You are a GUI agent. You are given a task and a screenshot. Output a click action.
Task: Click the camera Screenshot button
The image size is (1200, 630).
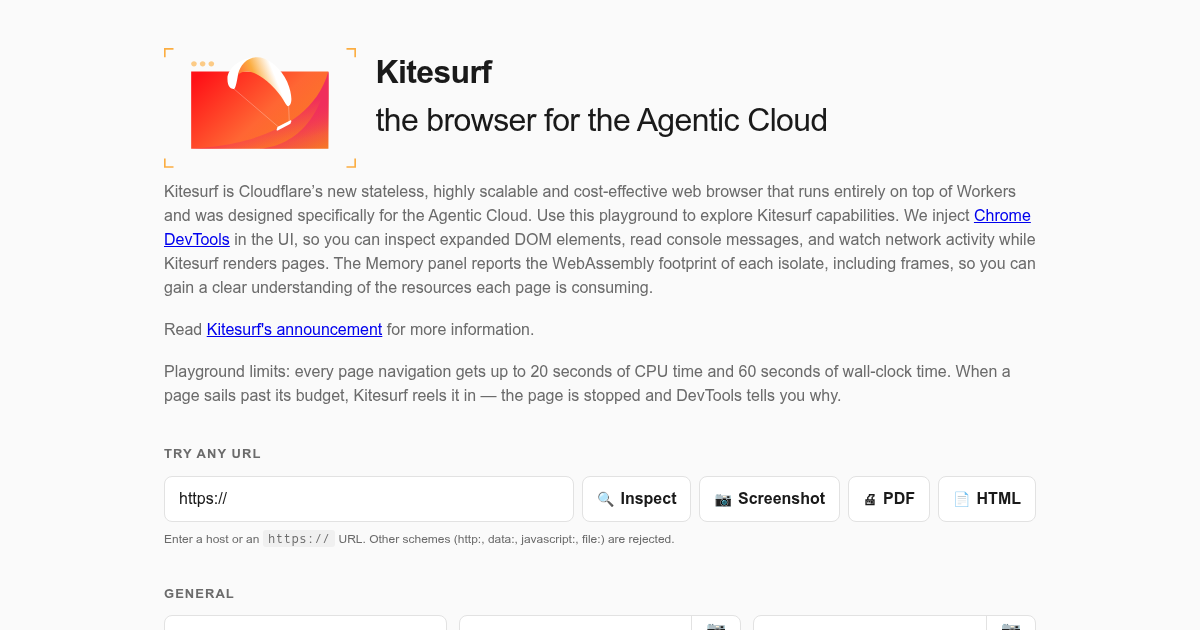(769, 499)
